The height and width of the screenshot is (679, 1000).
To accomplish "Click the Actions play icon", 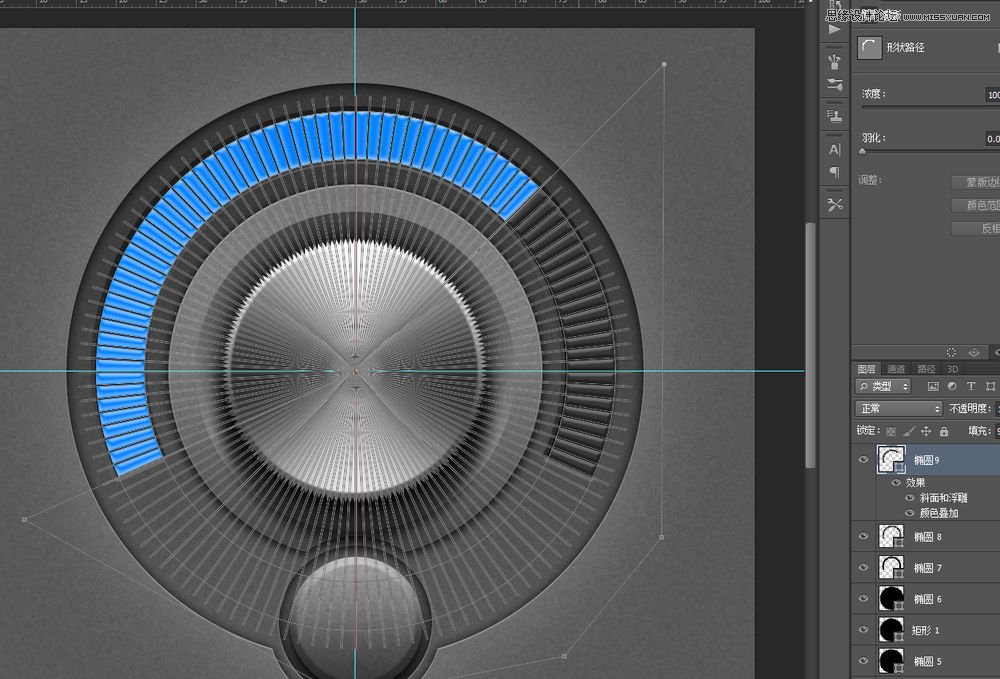I will (834, 29).
